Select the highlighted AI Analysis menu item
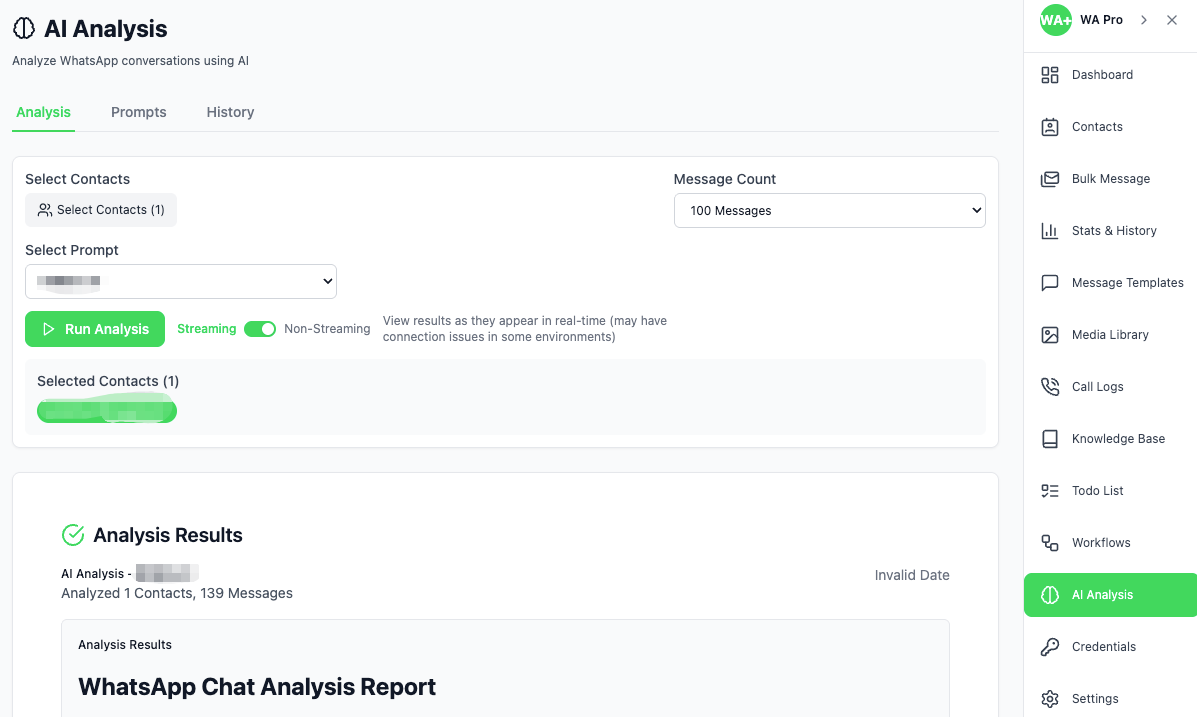The width and height of the screenshot is (1197, 717). (1110, 595)
